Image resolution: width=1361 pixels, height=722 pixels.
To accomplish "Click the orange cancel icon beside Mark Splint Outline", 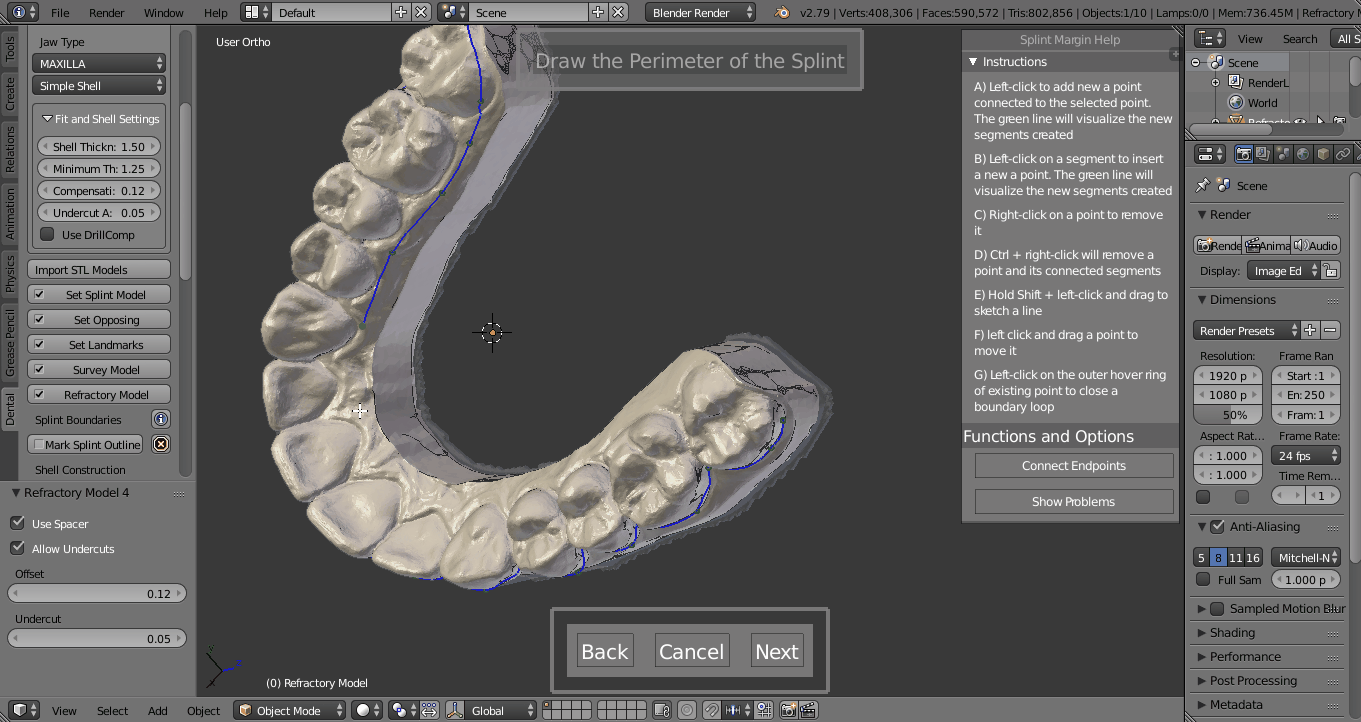I will tap(160, 444).
